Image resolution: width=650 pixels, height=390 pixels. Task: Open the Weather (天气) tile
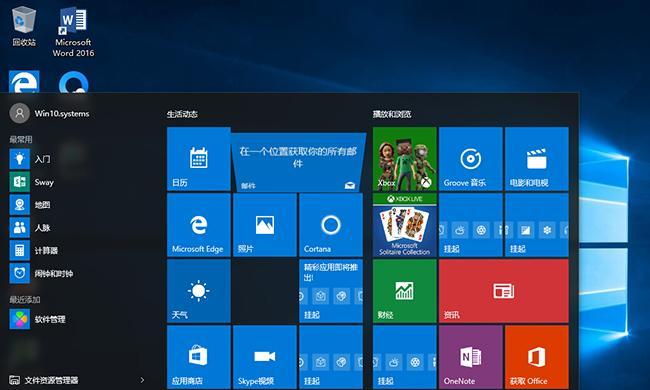[x=199, y=291]
